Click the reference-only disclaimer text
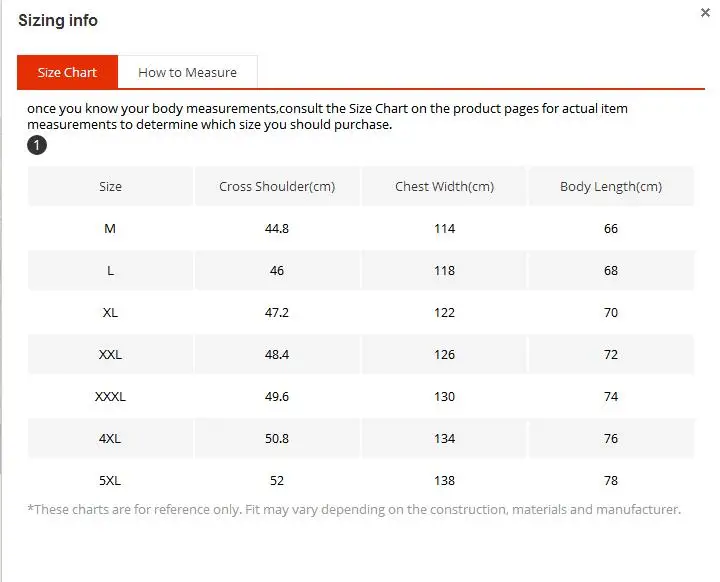The height and width of the screenshot is (582, 720). 354,509
